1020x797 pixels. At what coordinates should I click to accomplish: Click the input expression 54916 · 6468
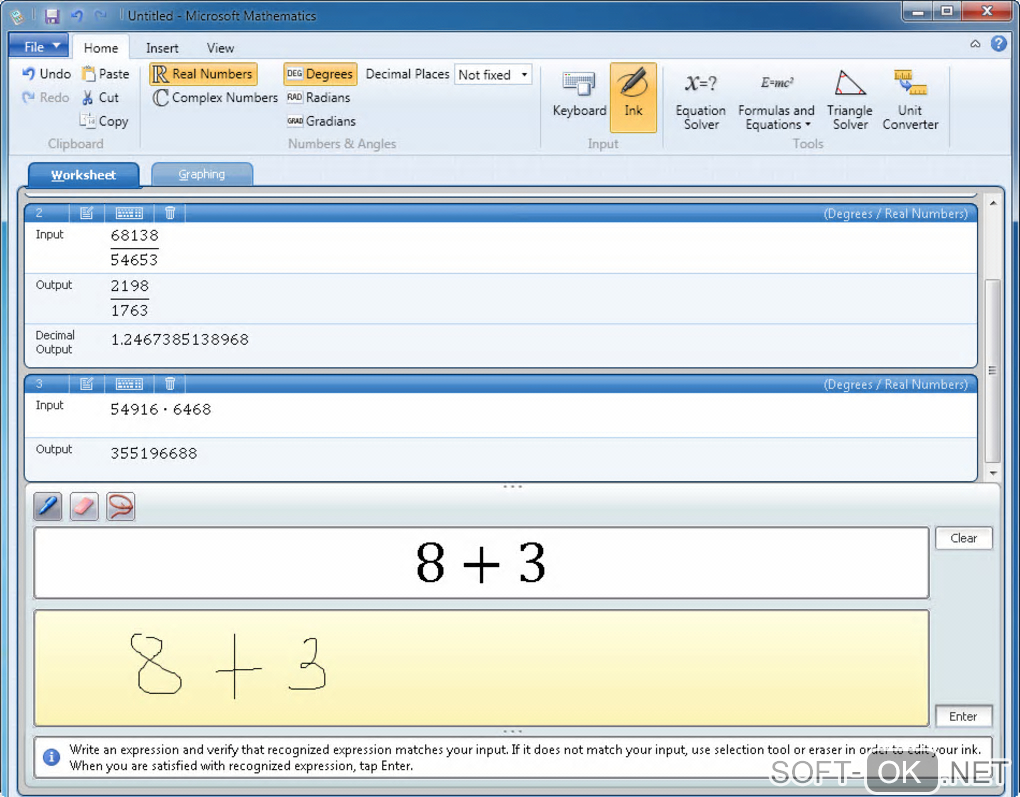161,409
